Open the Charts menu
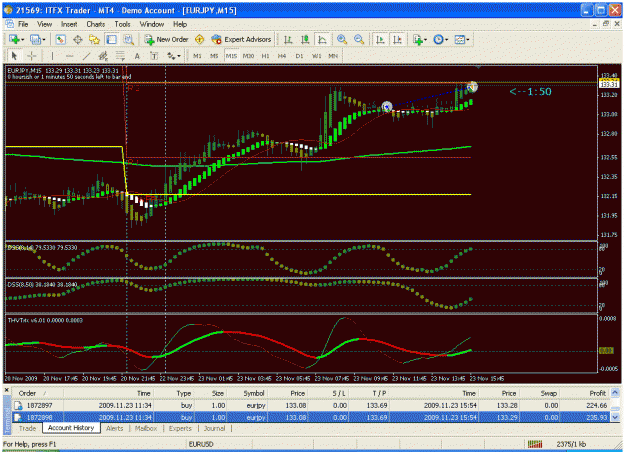This screenshot has height=452, width=625. 96,24
